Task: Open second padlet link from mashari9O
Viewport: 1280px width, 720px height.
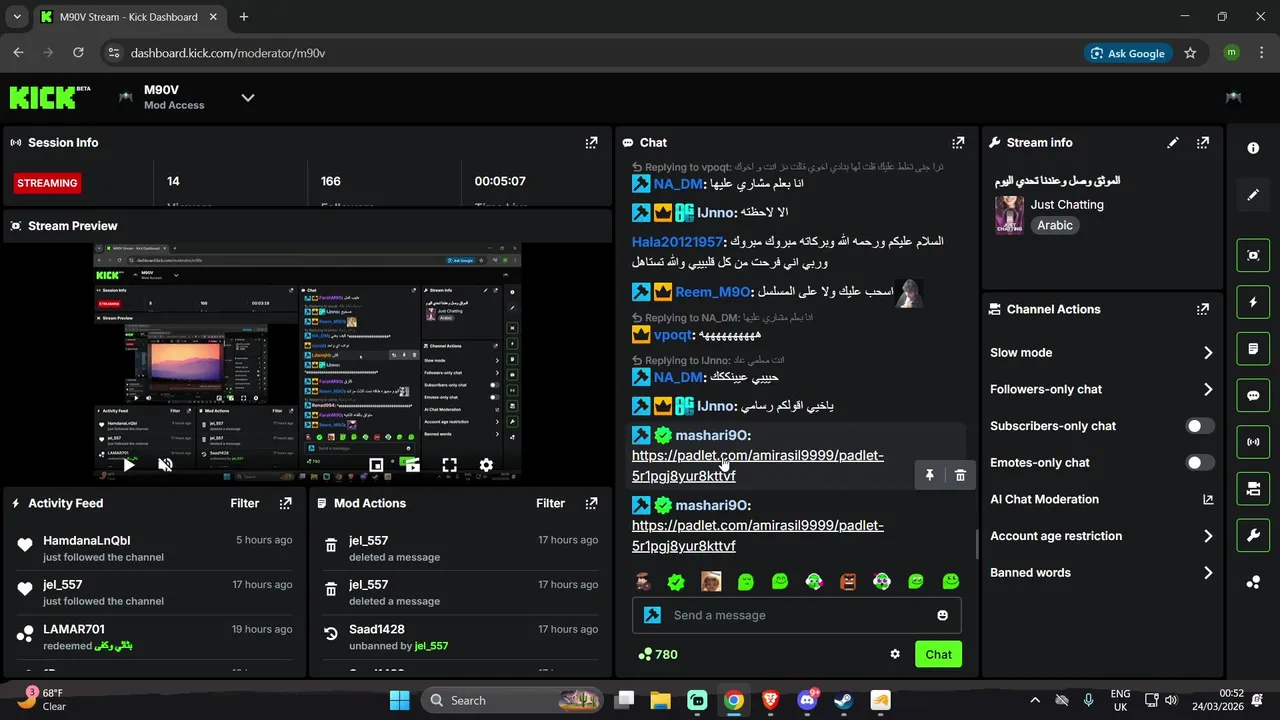Action: 758,535
